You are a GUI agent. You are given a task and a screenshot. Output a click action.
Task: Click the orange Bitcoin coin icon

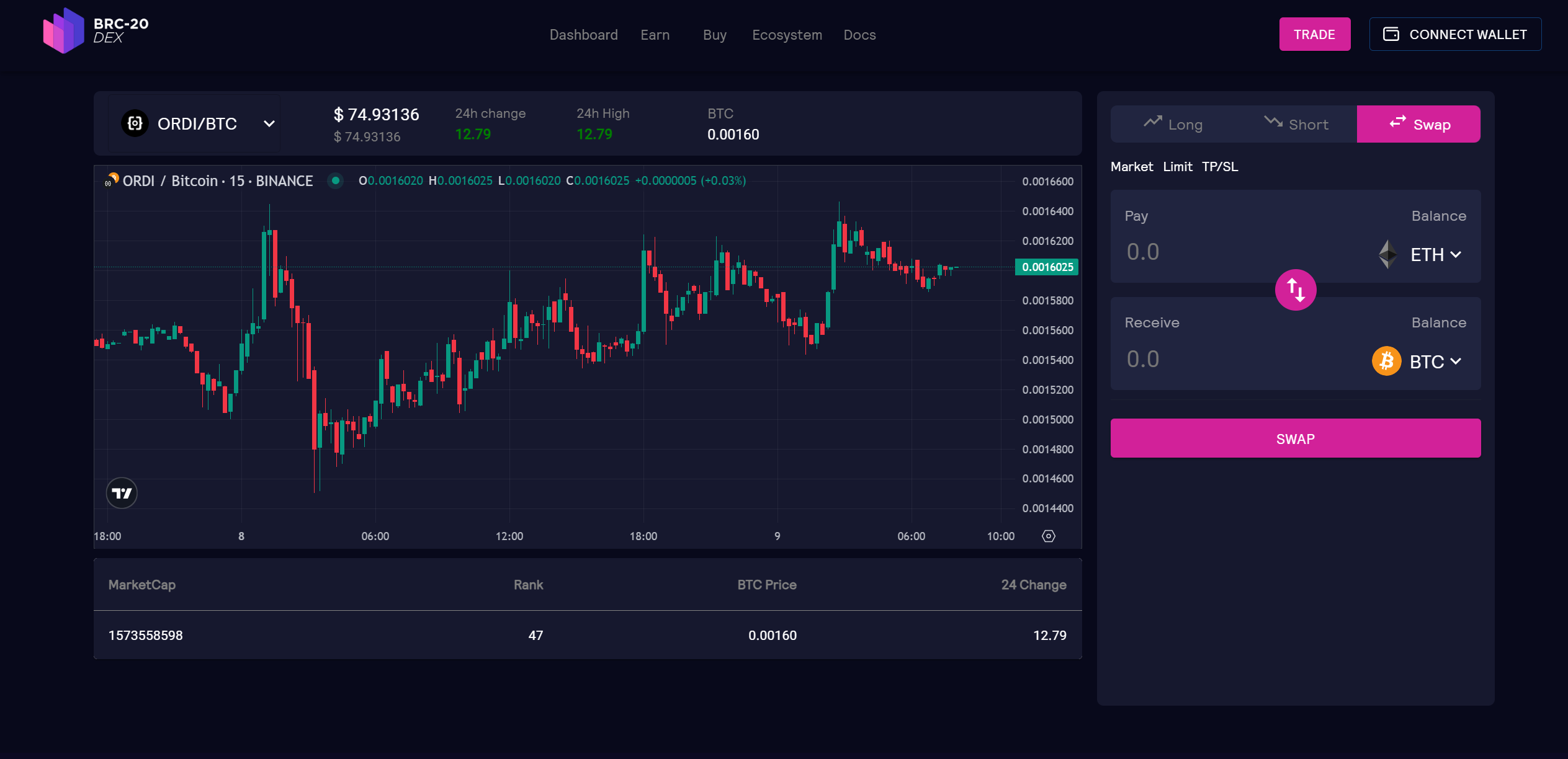[1386, 361]
